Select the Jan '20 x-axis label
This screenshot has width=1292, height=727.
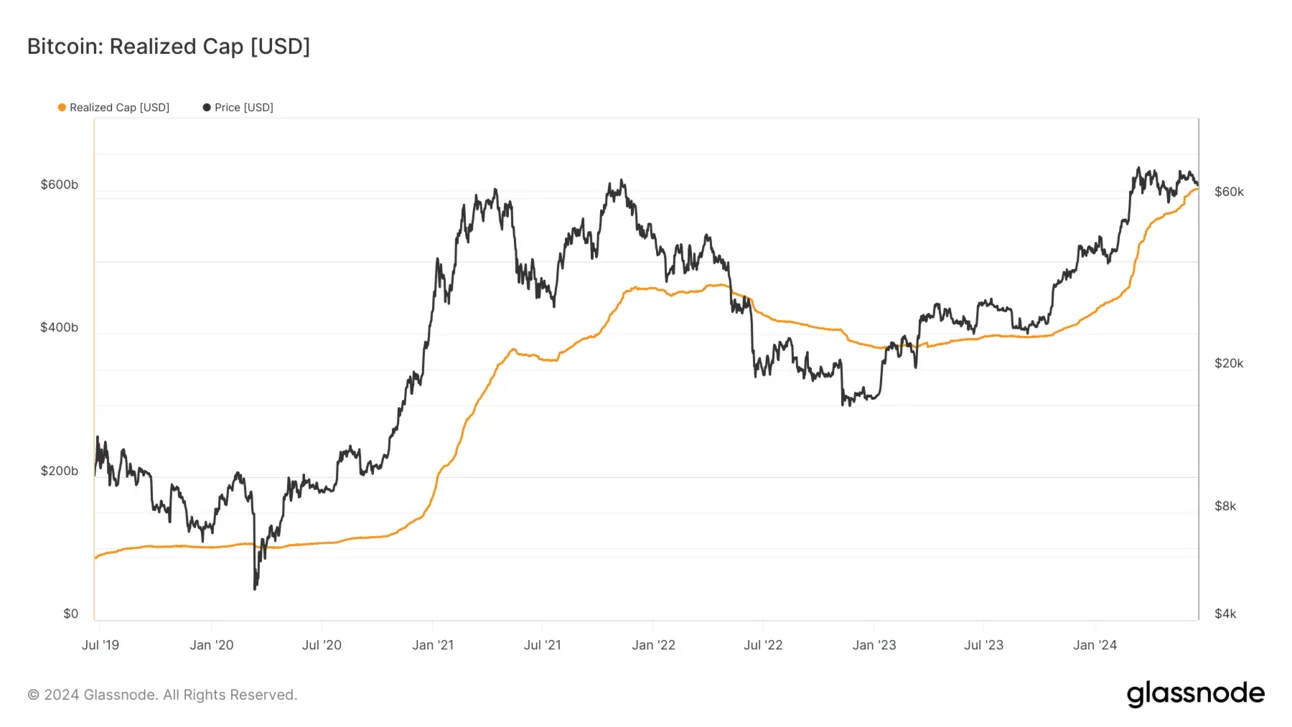pos(211,645)
